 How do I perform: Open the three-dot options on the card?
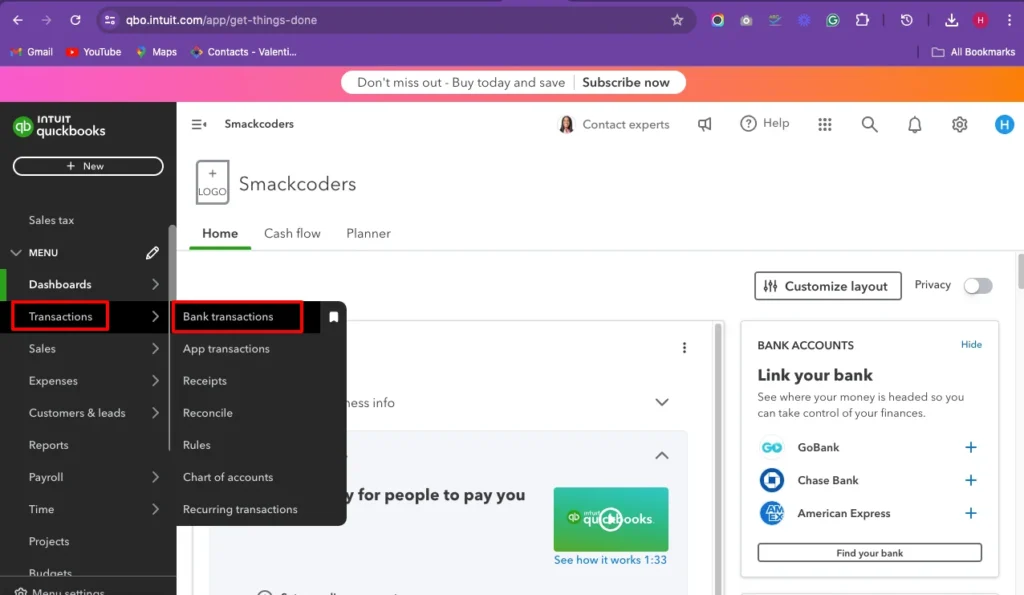pos(684,347)
